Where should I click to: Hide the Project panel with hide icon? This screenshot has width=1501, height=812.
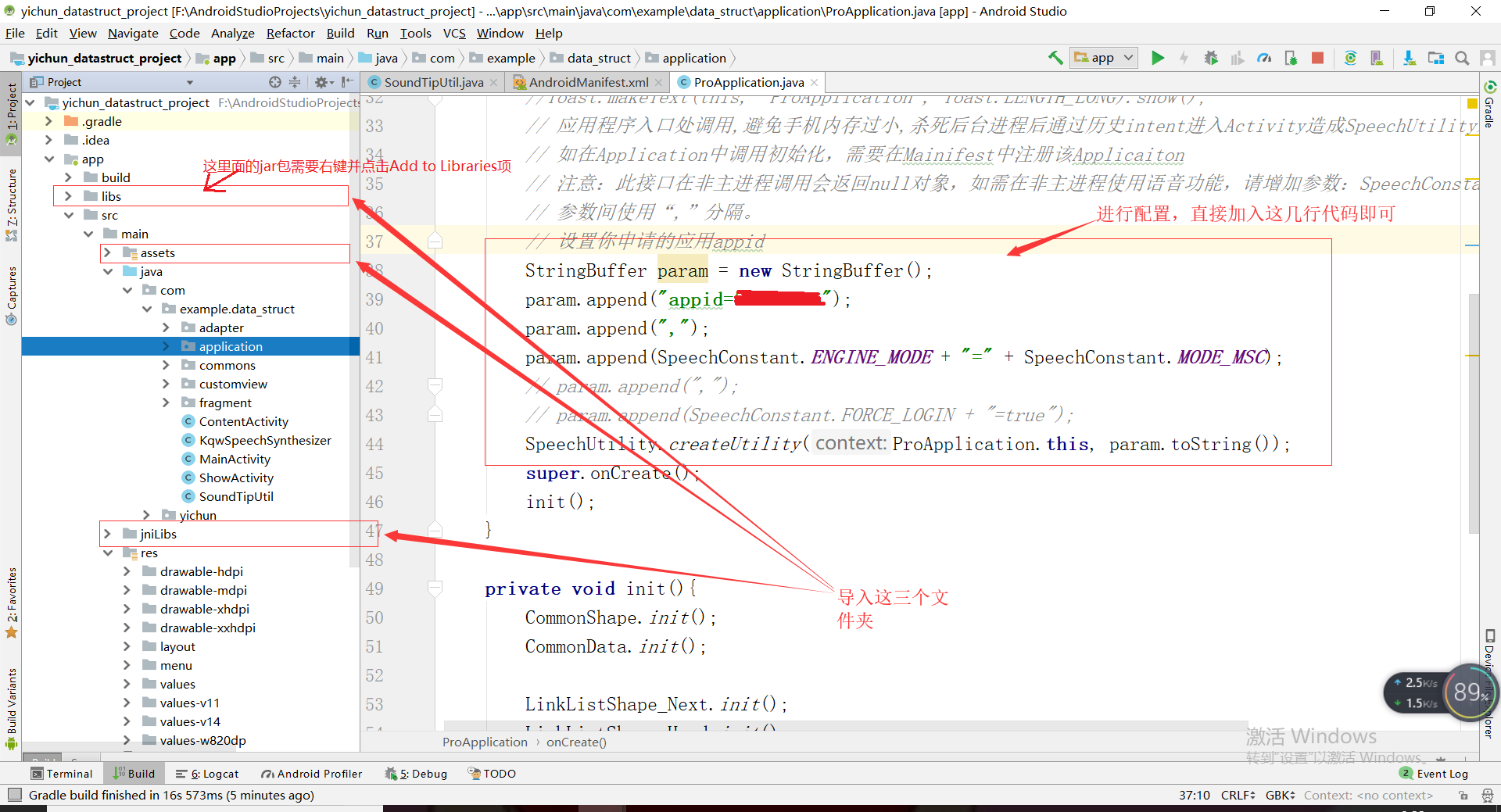pyautogui.click(x=347, y=82)
